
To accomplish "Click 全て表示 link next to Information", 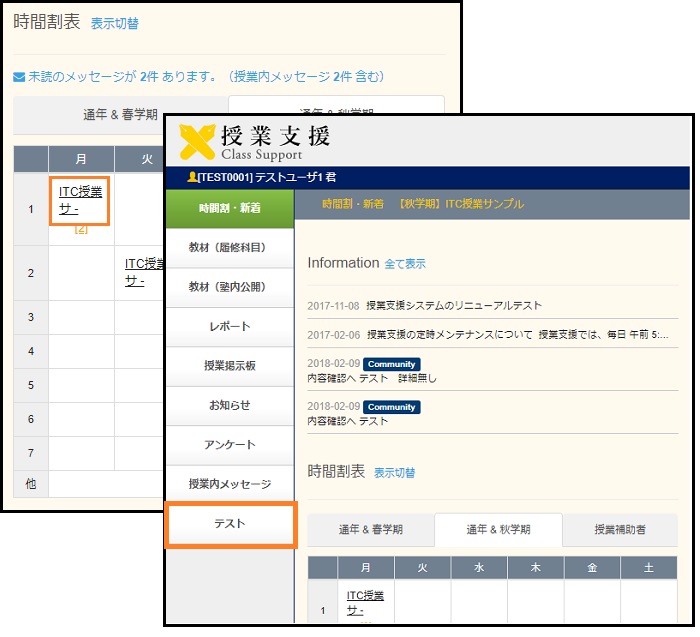I will pos(405,264).
